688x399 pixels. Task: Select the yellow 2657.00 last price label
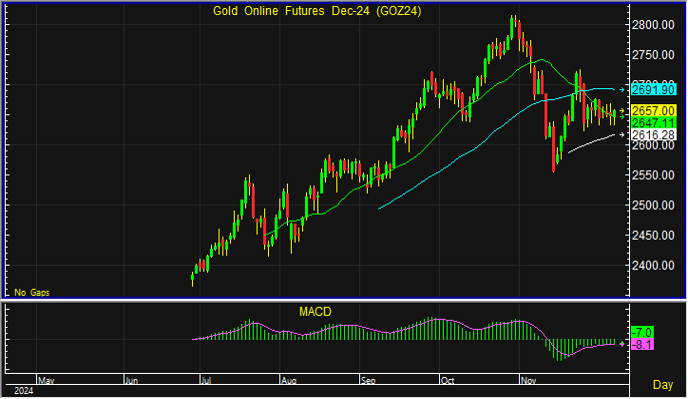653,111
